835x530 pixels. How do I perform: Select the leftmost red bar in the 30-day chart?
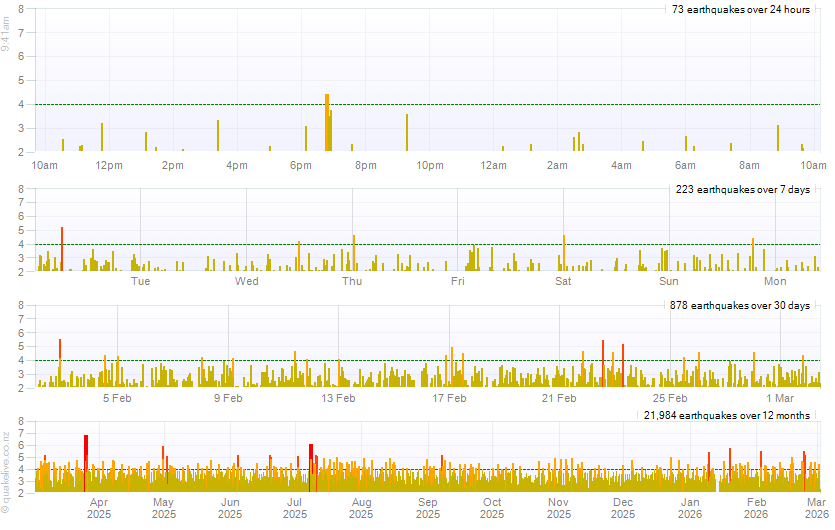(60, 363)
